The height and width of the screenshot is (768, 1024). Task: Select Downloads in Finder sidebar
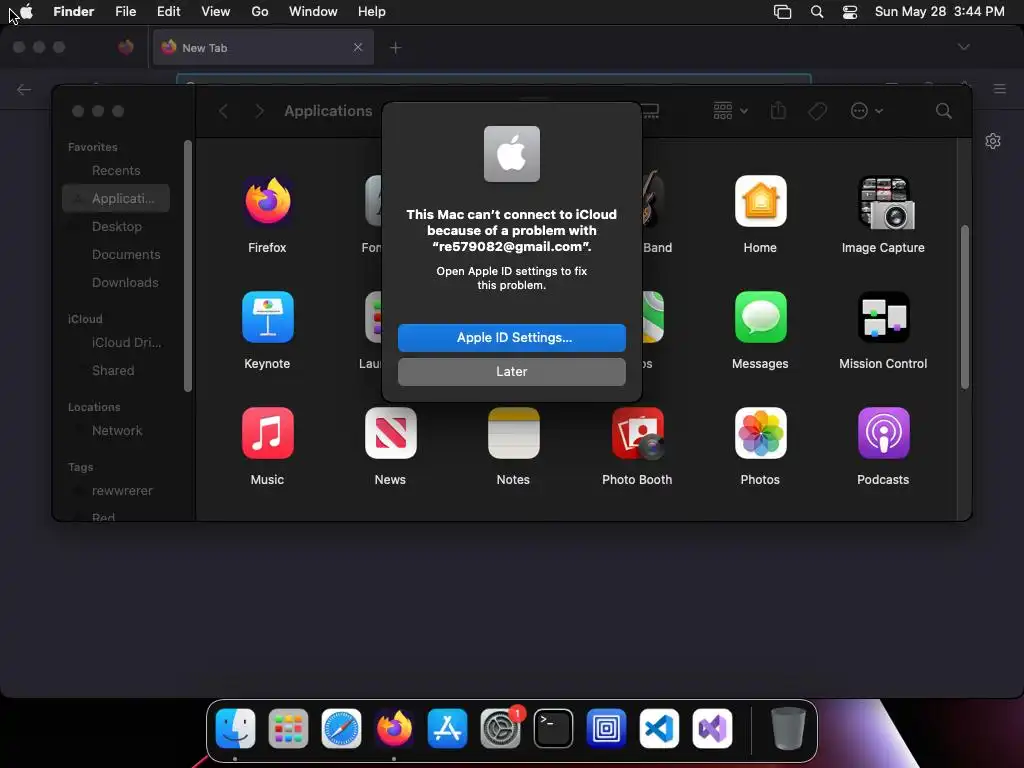pos(116,283)
